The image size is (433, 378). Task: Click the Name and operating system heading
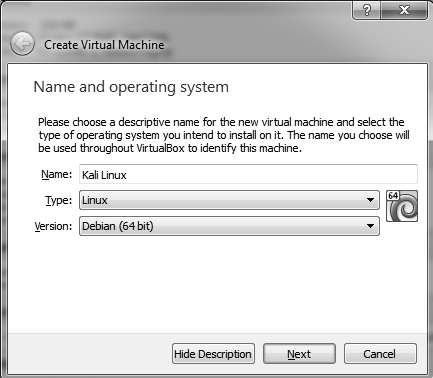pyautogui.click(x=131, y=87)
